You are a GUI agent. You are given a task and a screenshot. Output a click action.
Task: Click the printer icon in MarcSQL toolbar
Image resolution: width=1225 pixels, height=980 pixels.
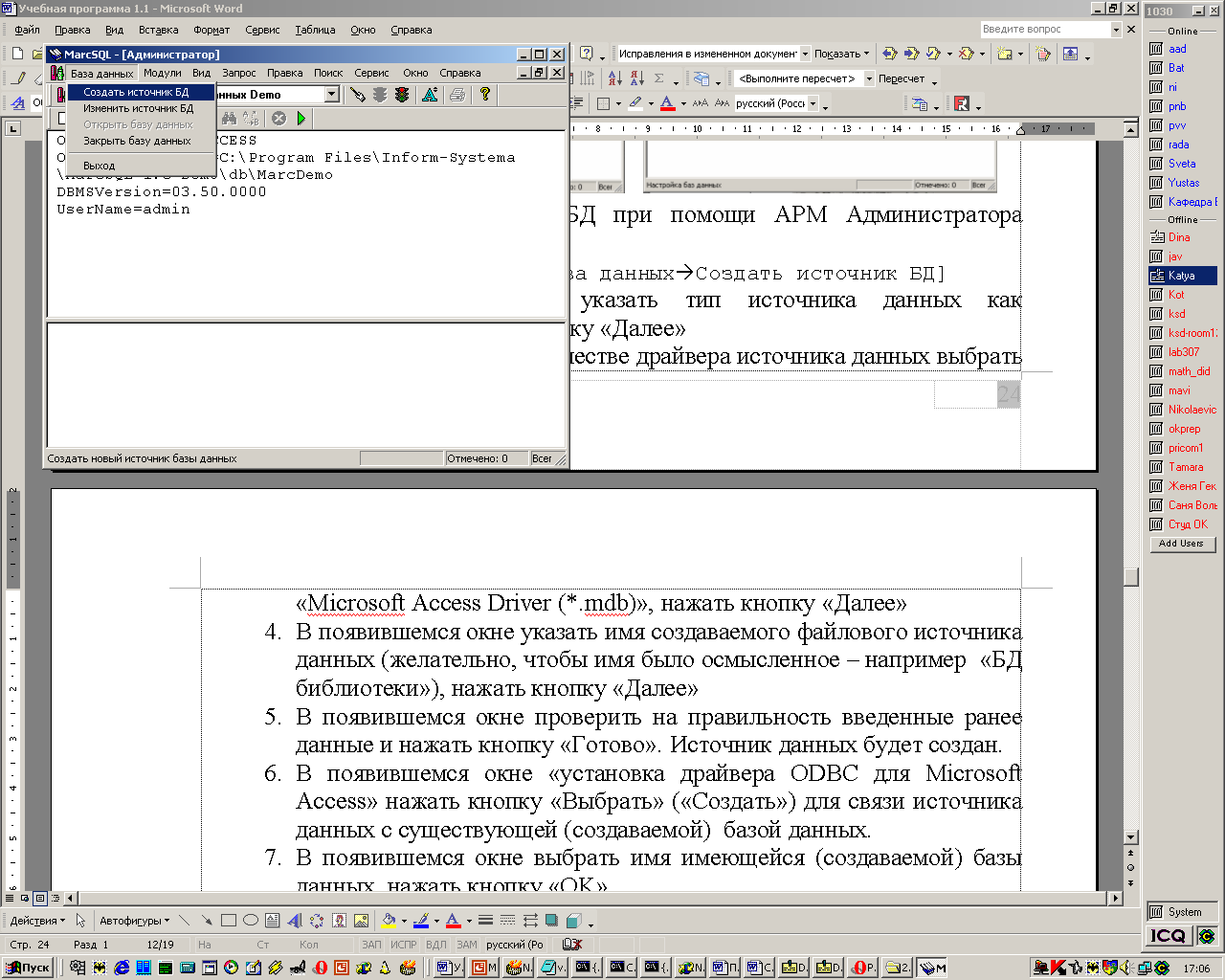pyautogui.click(x=457, y=94)
